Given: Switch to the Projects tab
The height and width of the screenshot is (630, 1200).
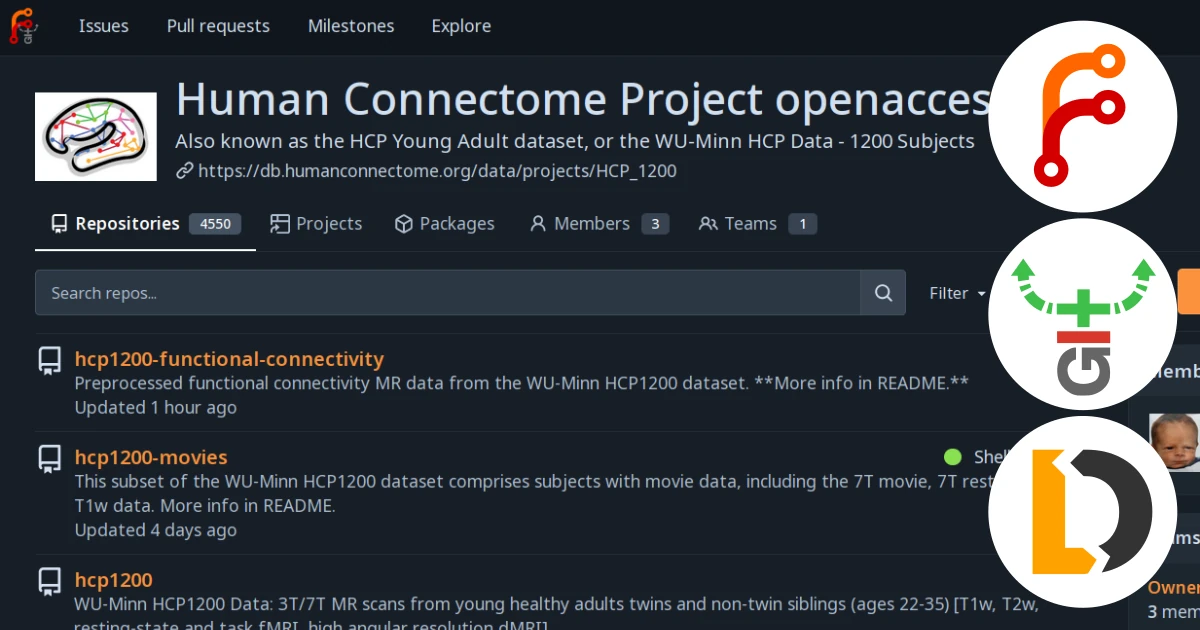Looking at the screenshot, I should (x=316, y=224).
